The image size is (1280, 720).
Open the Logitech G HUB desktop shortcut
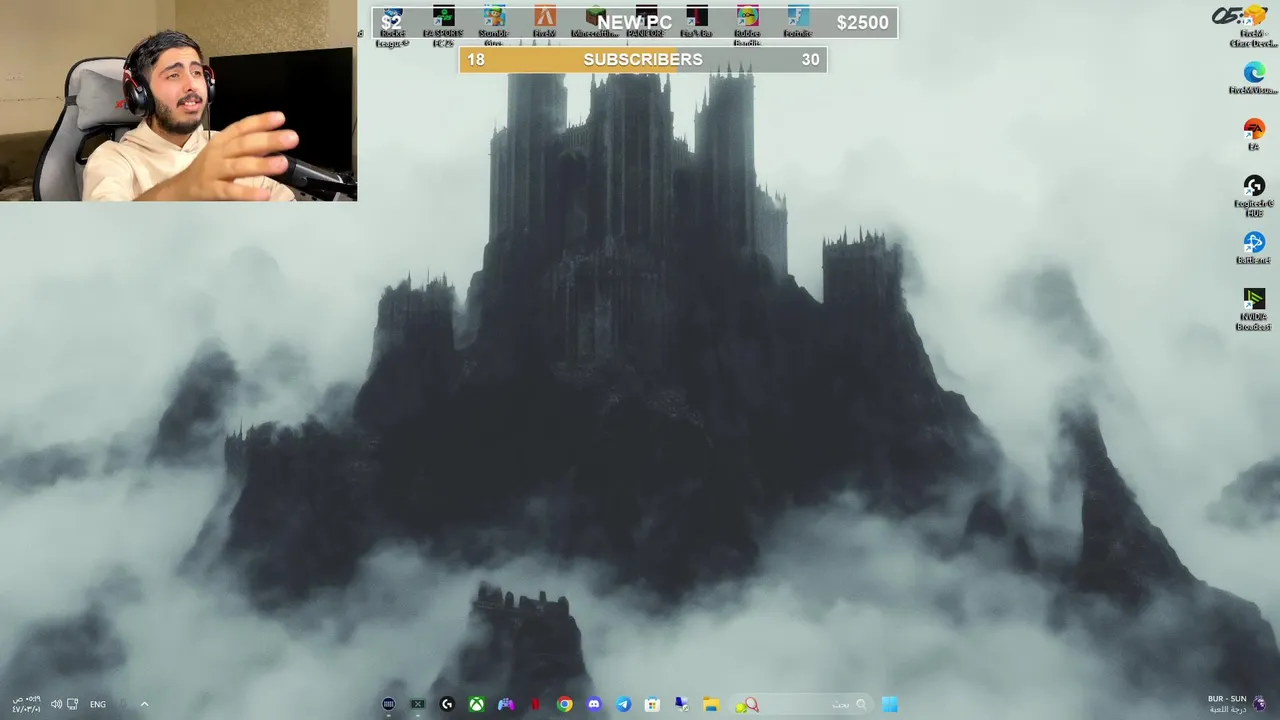click(x=1254, y=196)
